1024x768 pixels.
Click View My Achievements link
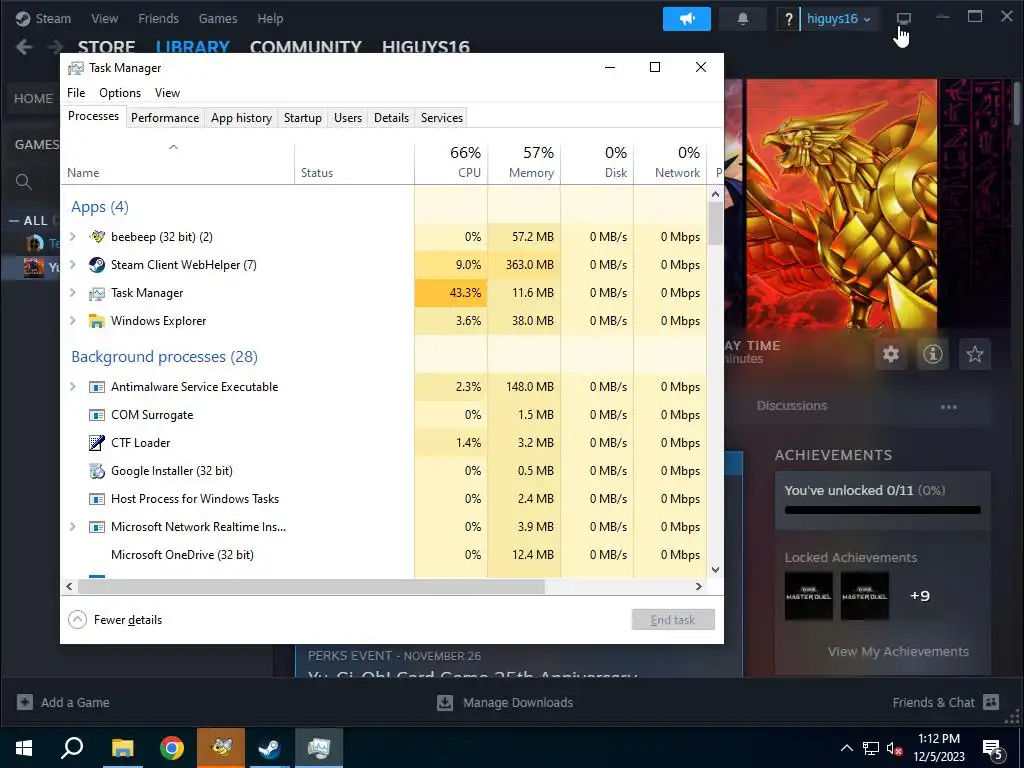pos(898,651)
